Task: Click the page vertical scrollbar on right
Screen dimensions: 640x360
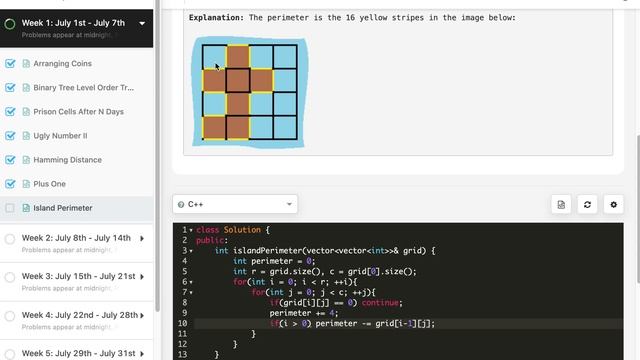Action: pos(638,208)
